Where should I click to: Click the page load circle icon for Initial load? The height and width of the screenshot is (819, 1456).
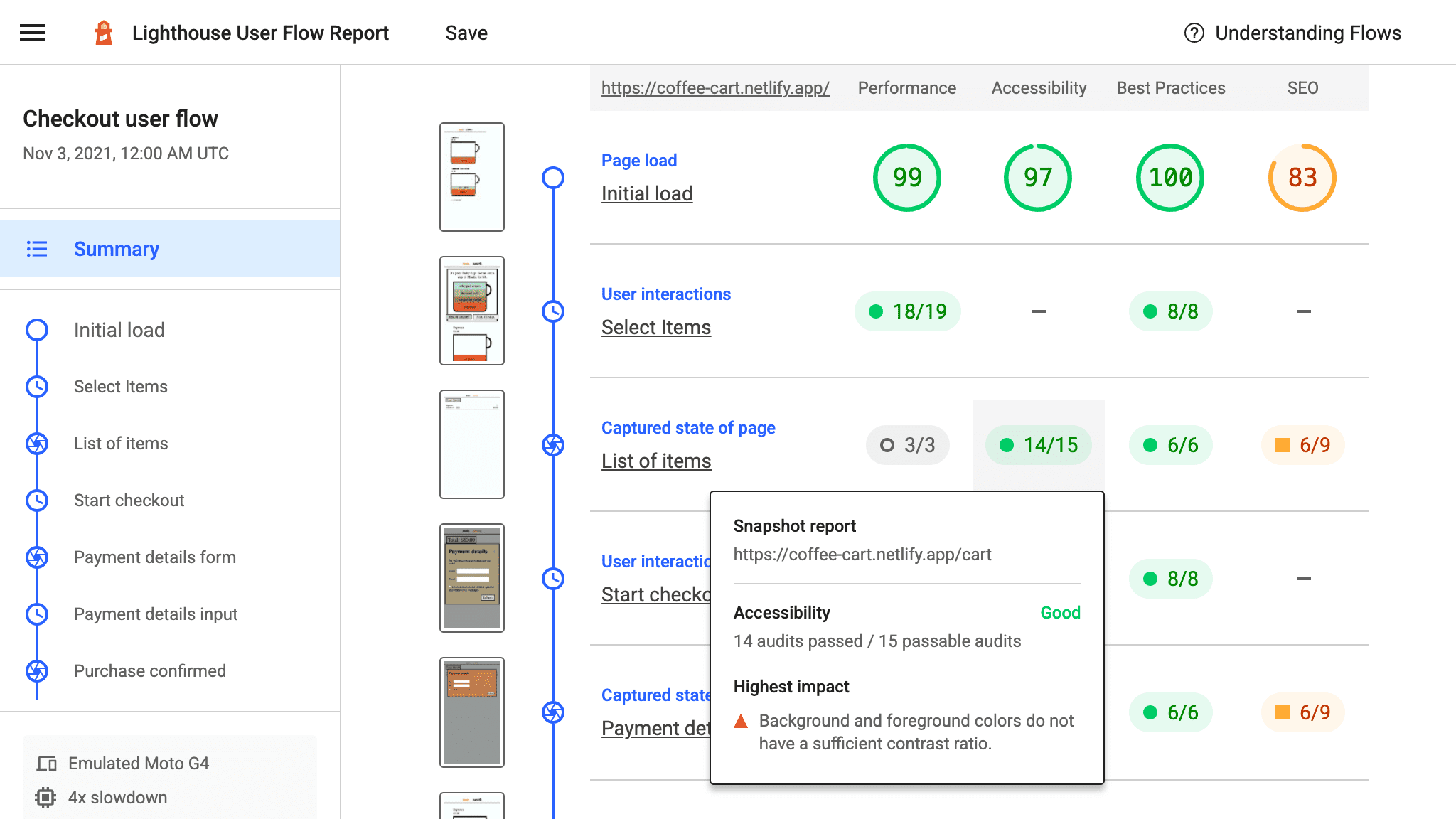[553, 177]
